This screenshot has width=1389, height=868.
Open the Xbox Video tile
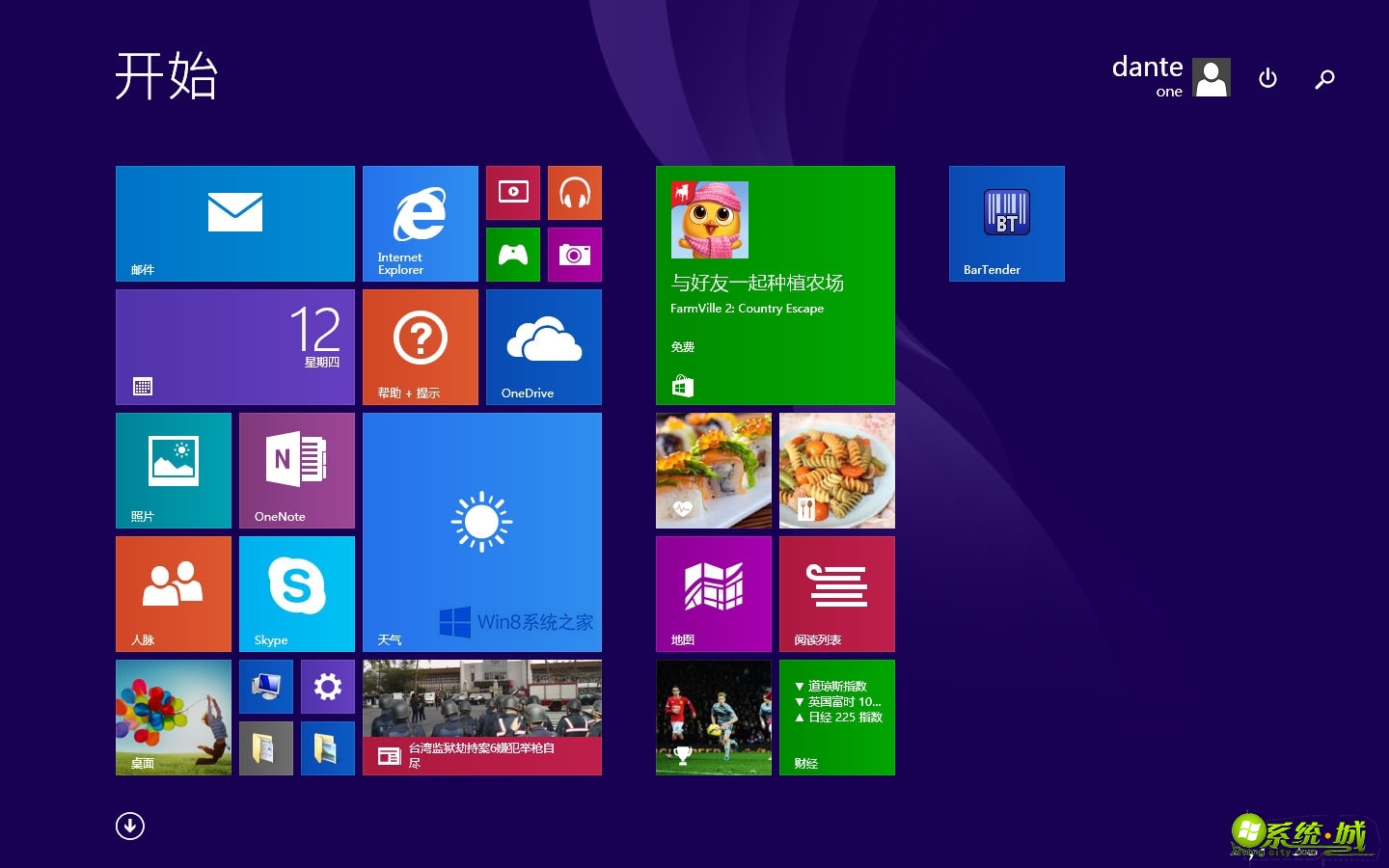pos(513,192)
